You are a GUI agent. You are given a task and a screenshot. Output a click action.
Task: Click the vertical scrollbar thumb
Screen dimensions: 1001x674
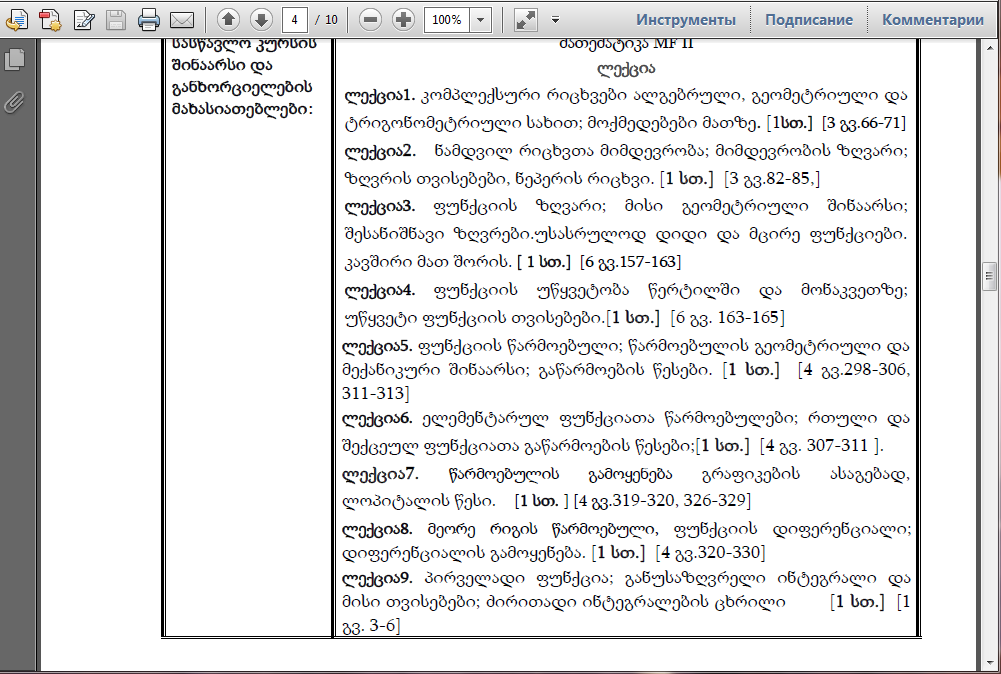(989, 275)
